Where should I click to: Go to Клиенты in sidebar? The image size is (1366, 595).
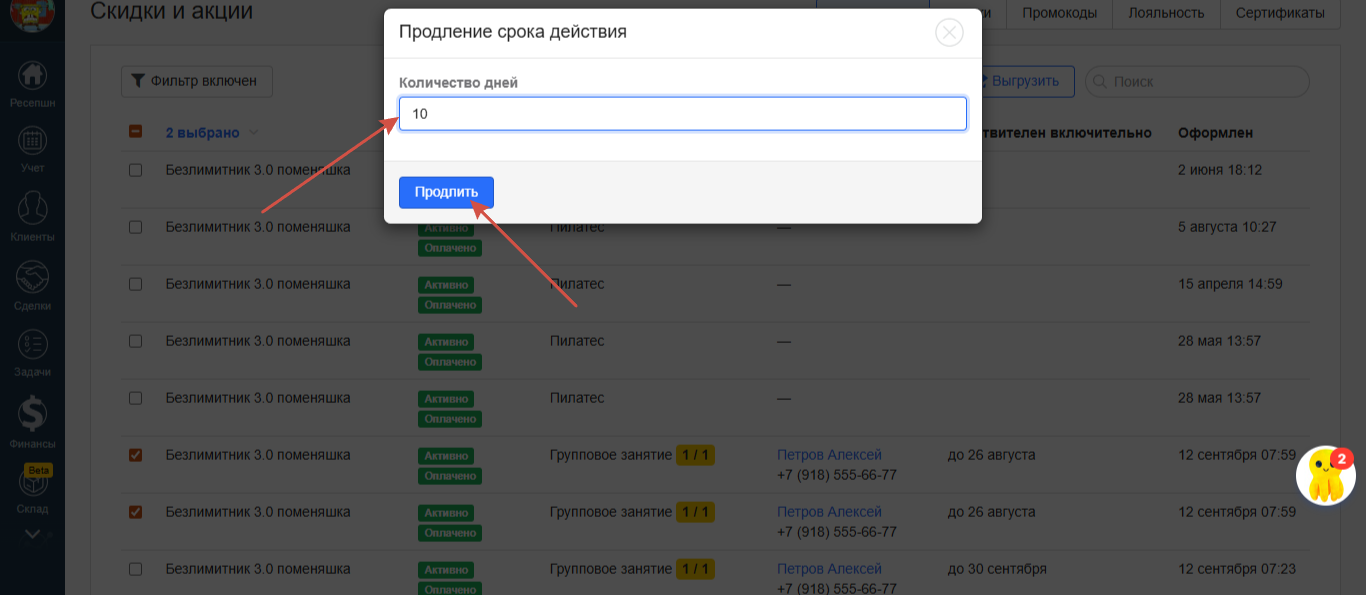(x=32, y=216)
